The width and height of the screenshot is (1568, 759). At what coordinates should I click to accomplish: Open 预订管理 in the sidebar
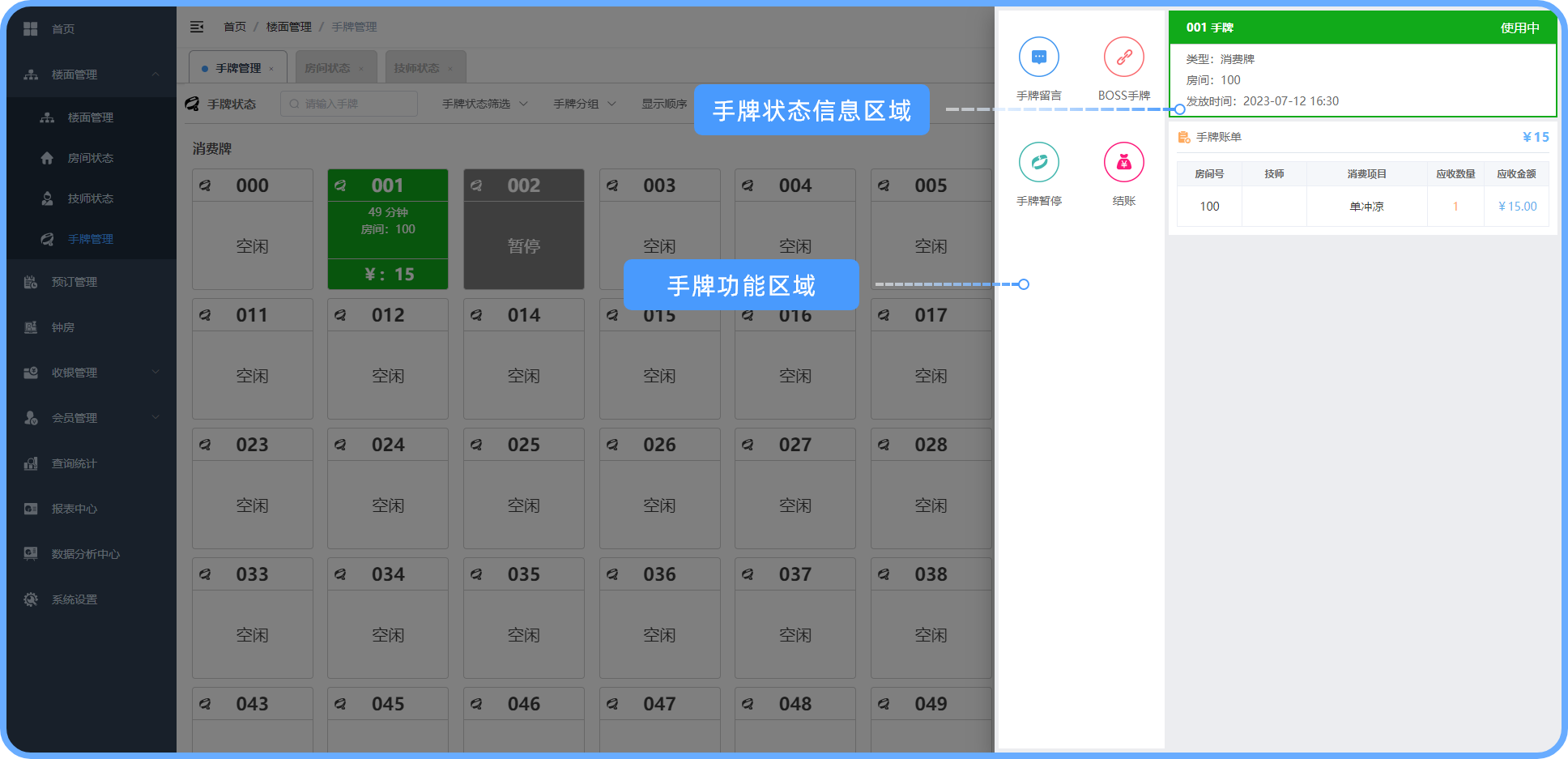[92, 282]
